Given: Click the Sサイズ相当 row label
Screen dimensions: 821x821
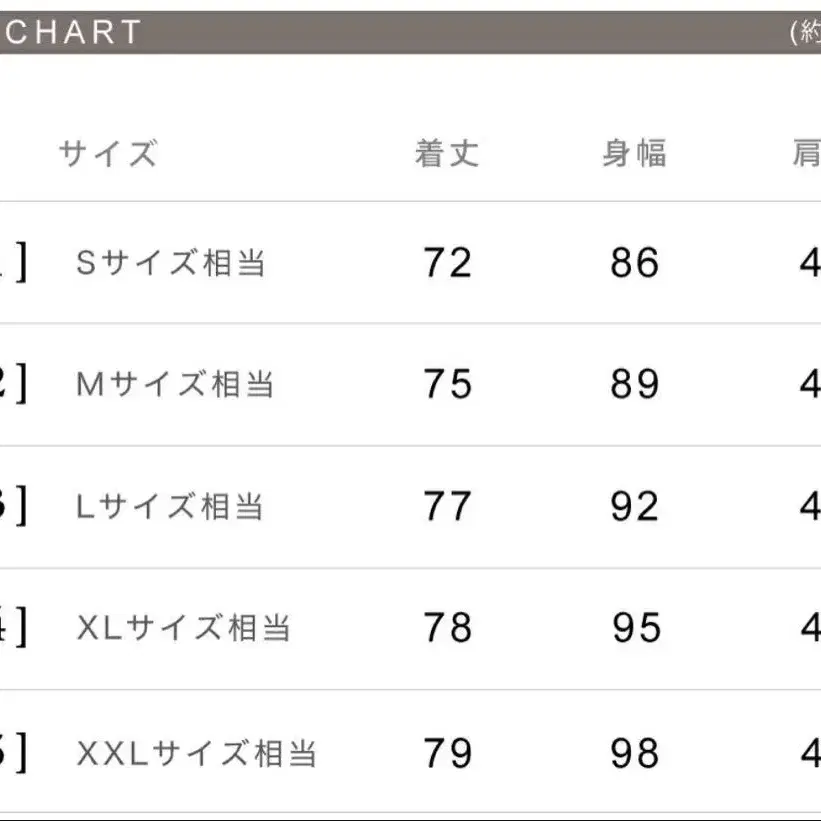Looking at the screenshot, I should pos(171,263).
